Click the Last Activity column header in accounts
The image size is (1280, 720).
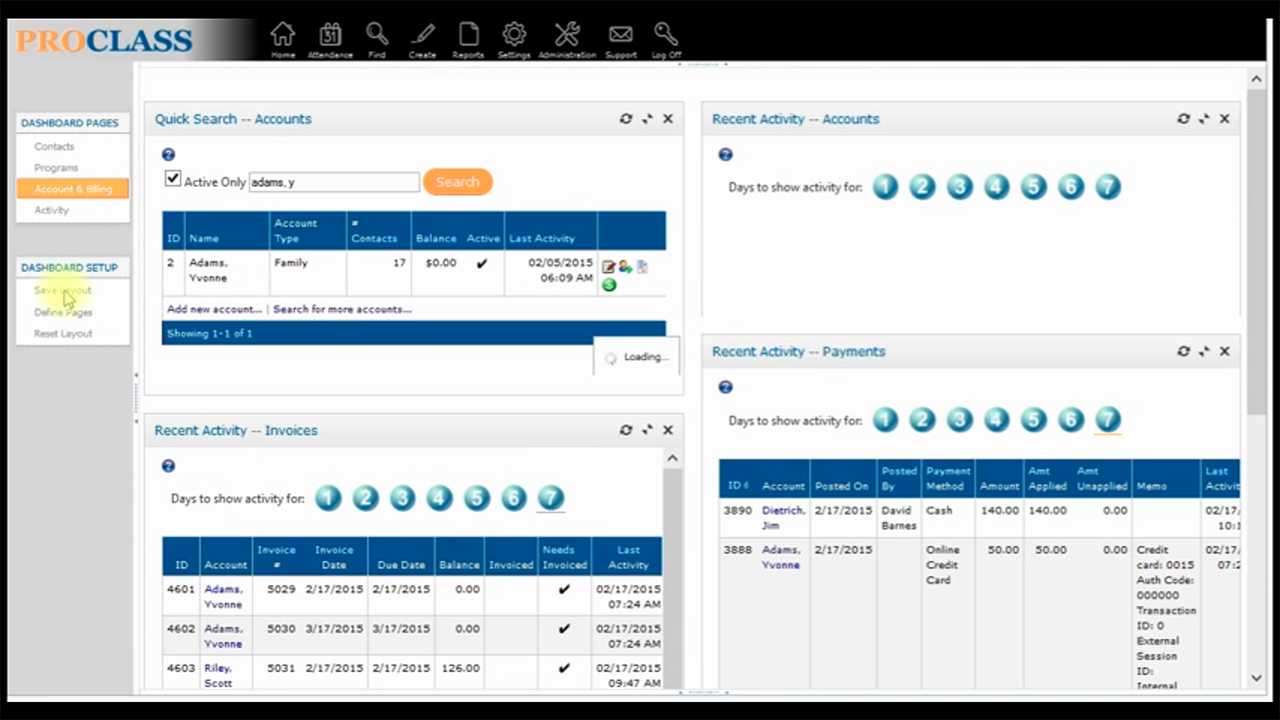click(542, 239)
